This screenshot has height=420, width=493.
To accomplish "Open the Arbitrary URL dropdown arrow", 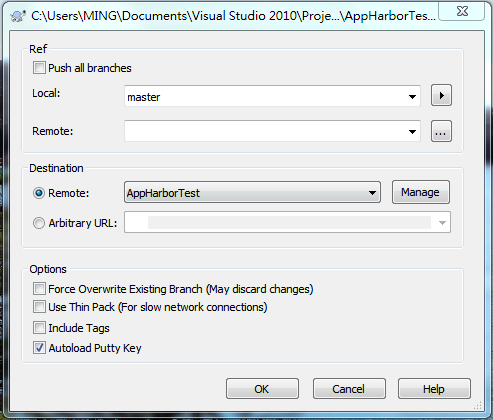I will click(442, 222).
